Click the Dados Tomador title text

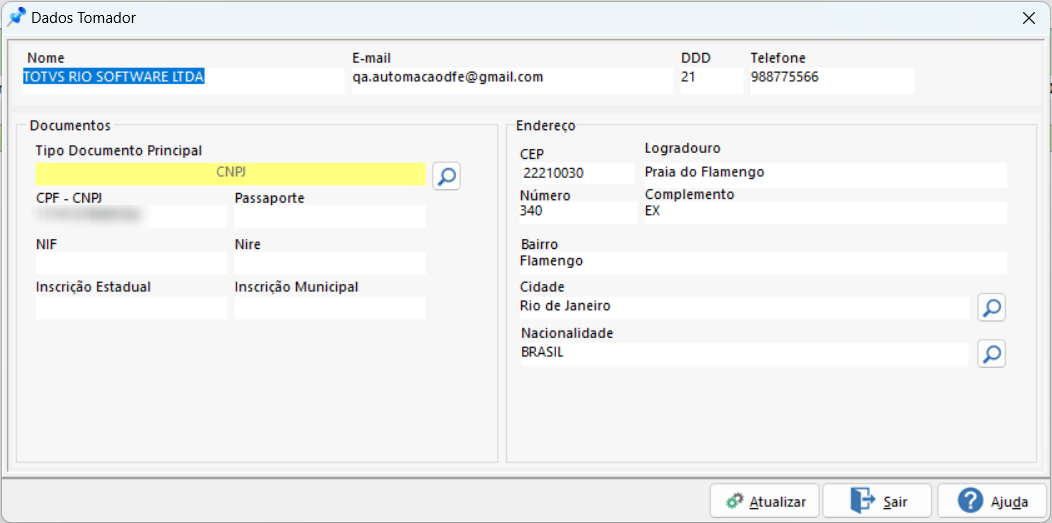pyautogui.click(x=84, y=18)
